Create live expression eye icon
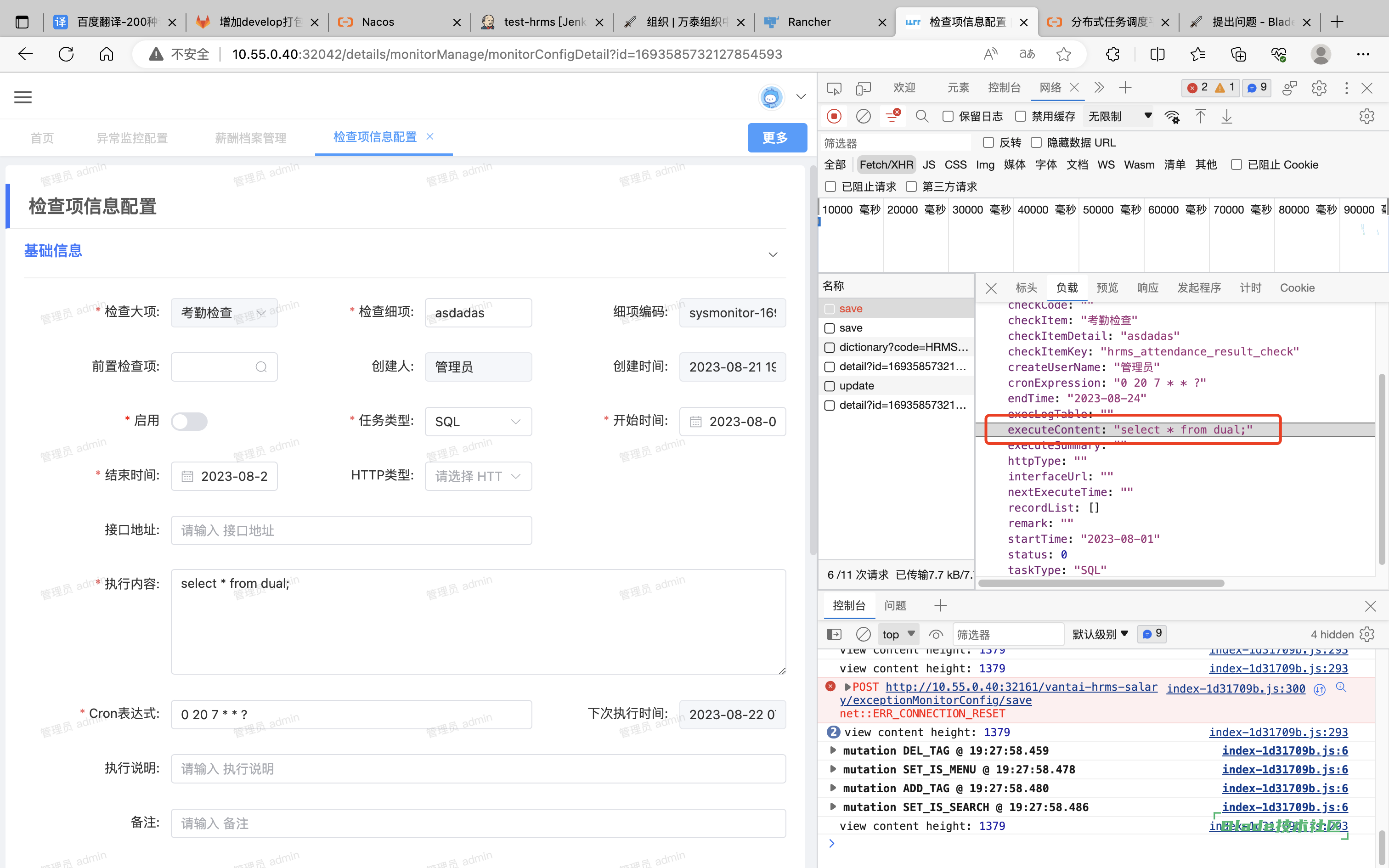 [936, 634]
